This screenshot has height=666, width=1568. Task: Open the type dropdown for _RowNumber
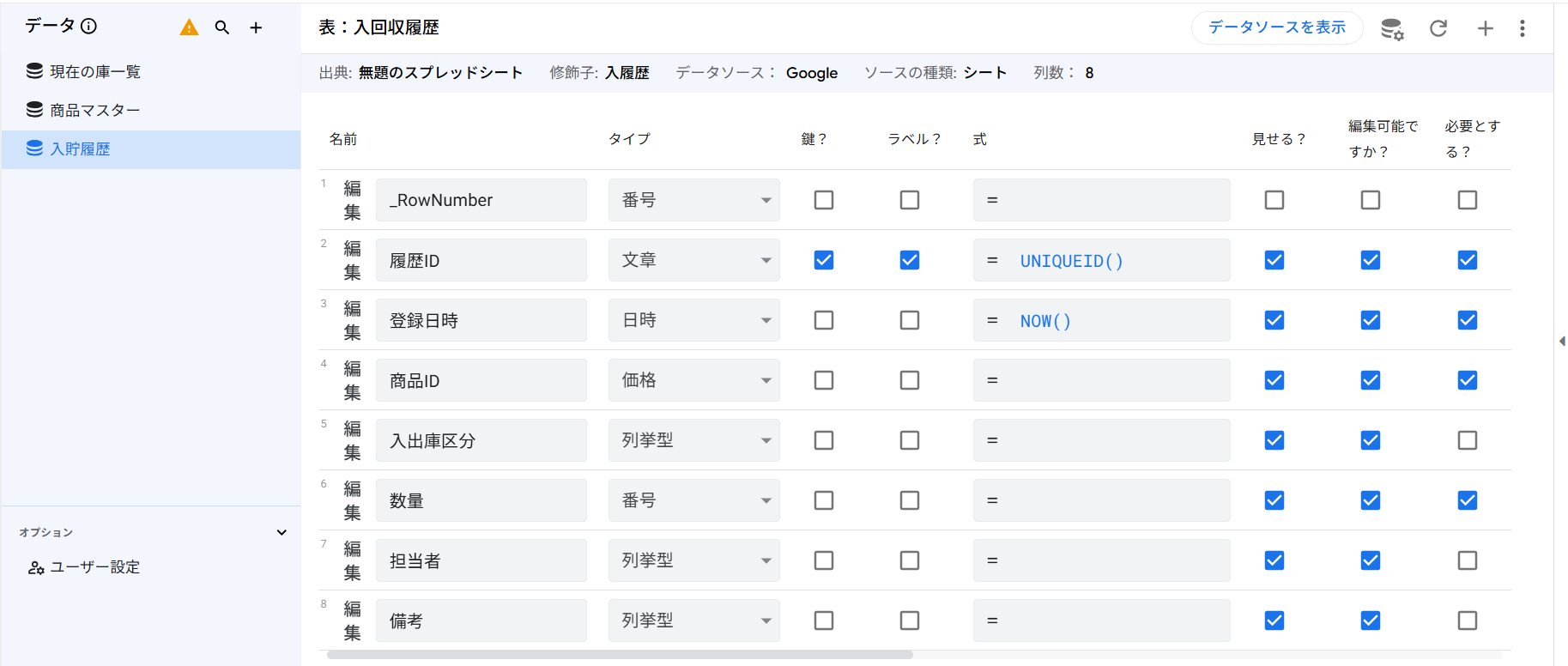pos(694,200)
